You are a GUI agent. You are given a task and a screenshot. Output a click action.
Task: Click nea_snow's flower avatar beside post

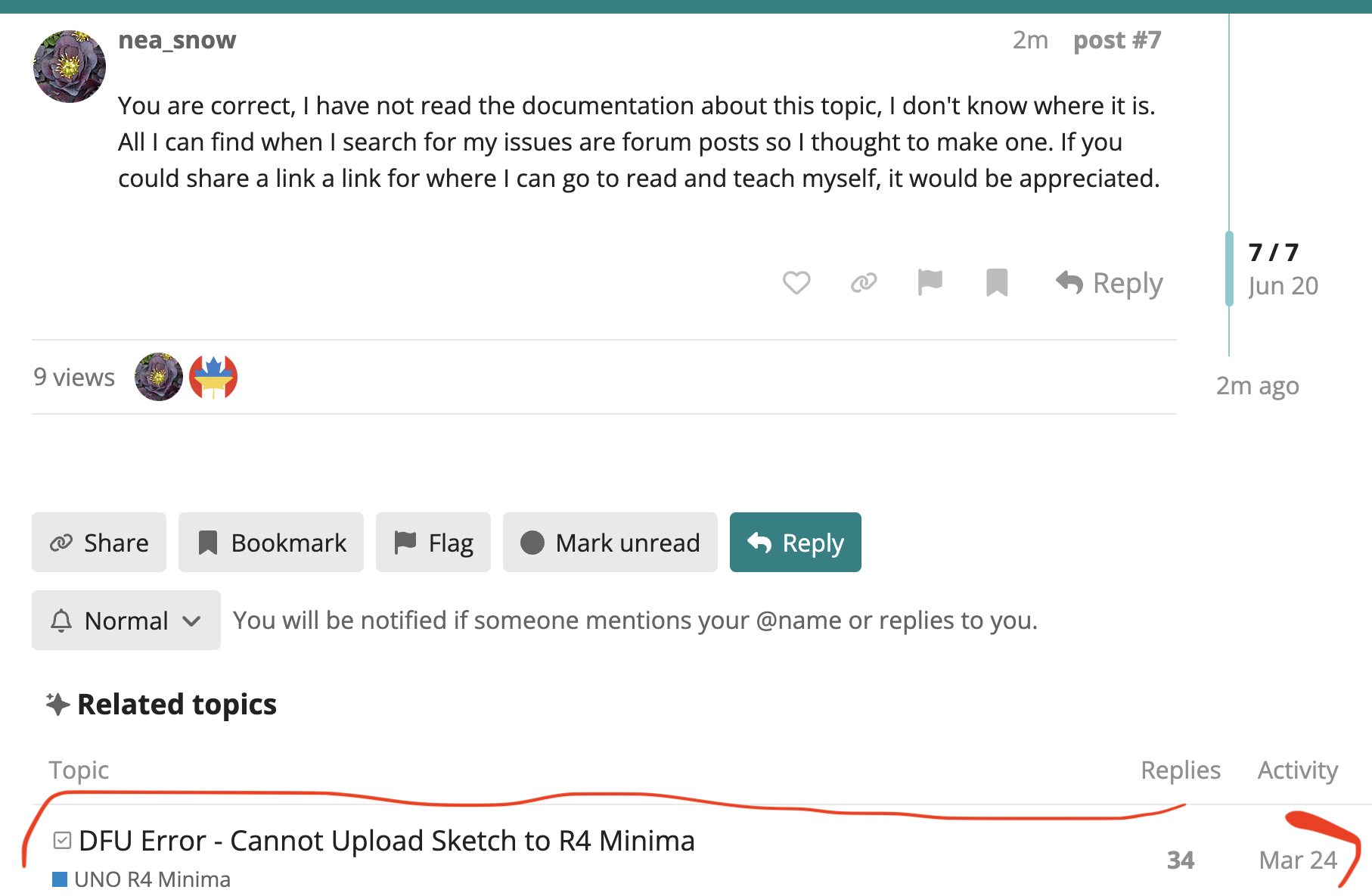[x=70, y=67]
